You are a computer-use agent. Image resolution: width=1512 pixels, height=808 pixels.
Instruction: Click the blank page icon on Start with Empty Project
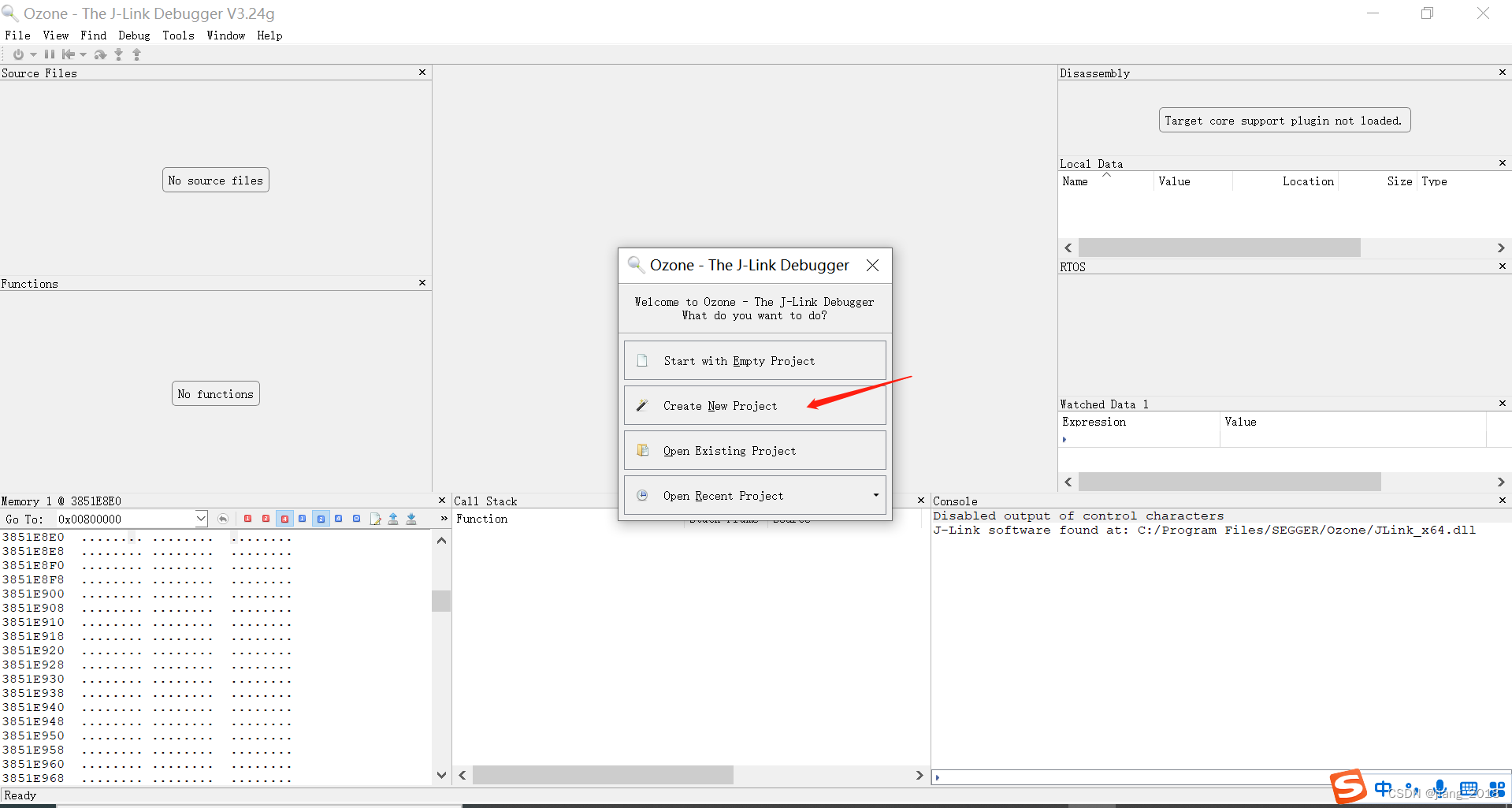tap(642, 360)
